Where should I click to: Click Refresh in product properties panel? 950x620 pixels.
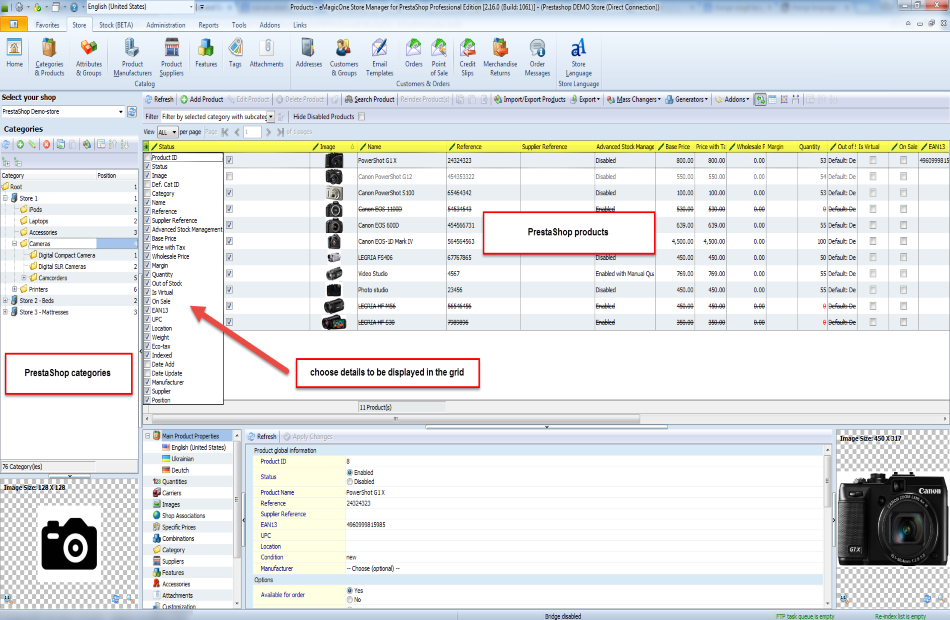(262, 436)
